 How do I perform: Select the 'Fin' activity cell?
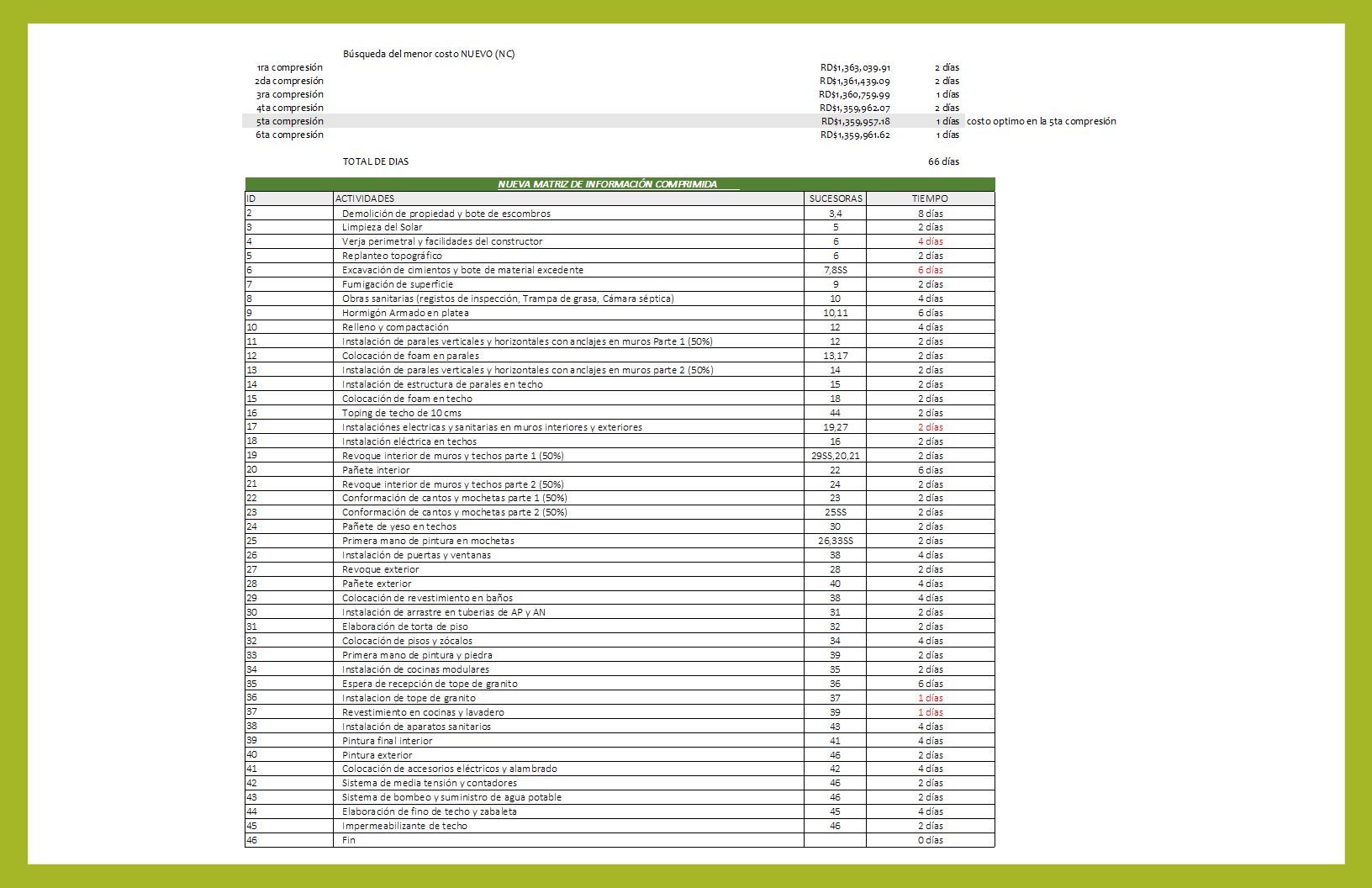pos(568,840)
